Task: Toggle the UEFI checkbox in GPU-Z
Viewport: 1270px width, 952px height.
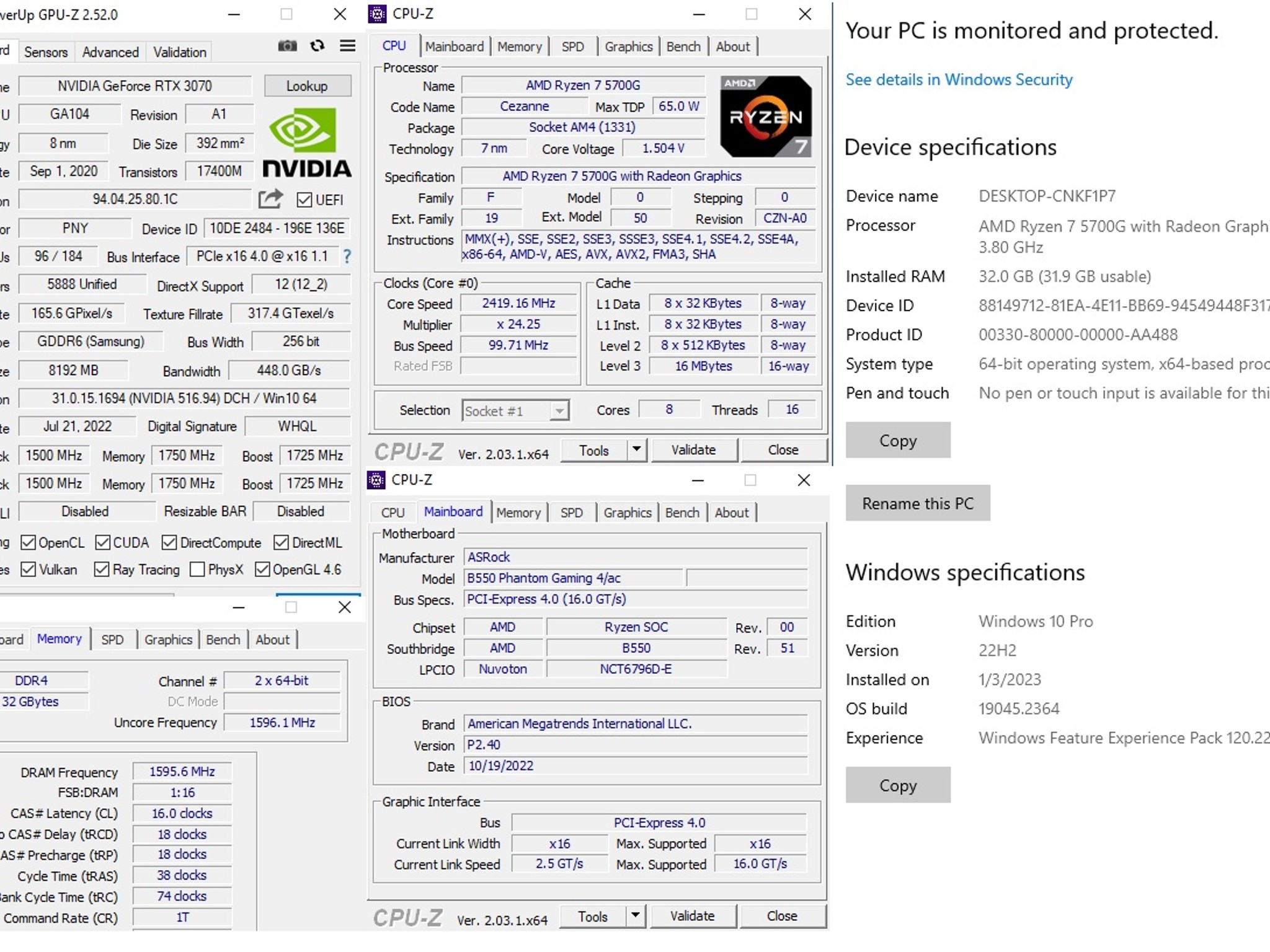Action: (x=304, y=200)
